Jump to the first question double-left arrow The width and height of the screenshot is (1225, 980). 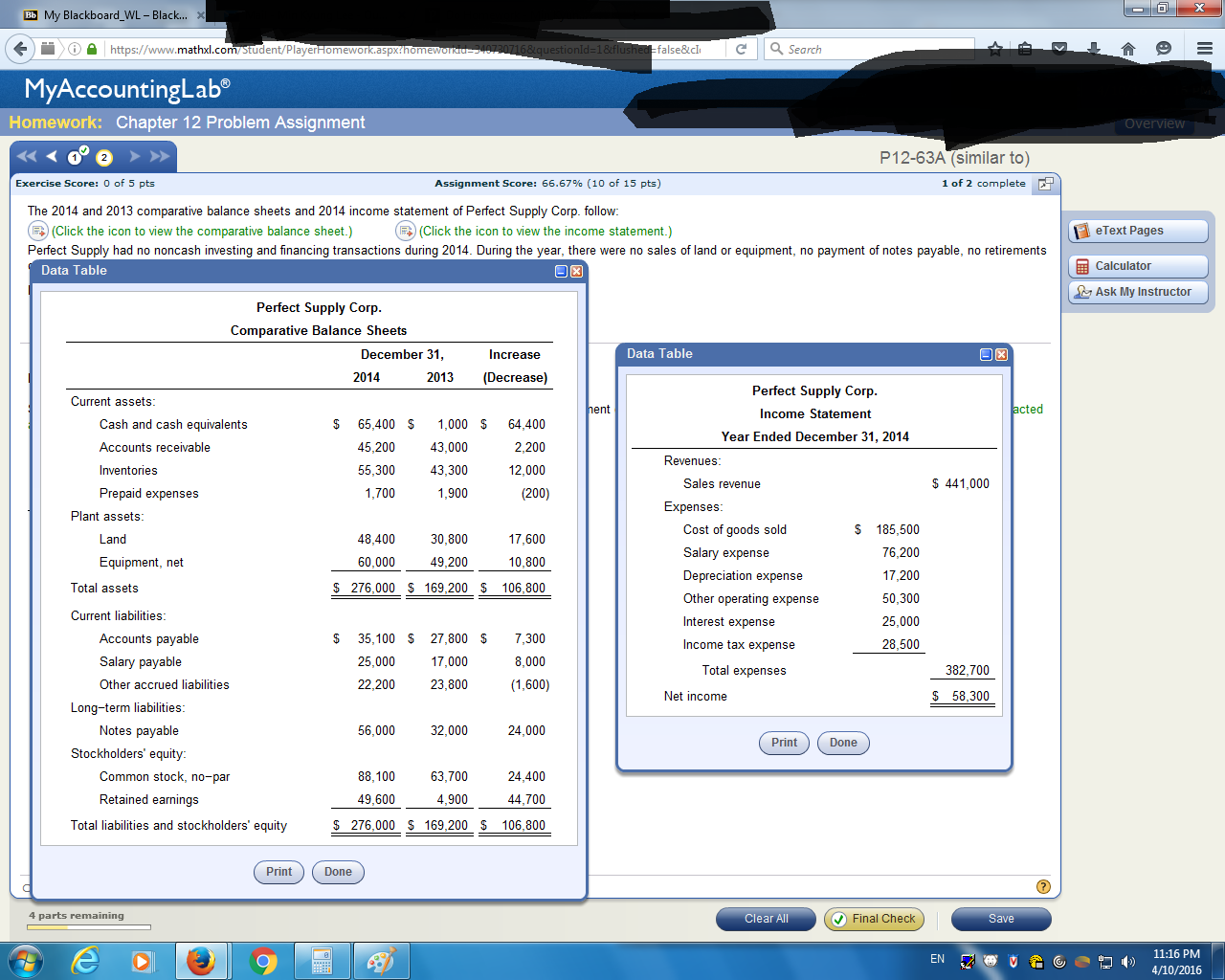coord(27,156)
